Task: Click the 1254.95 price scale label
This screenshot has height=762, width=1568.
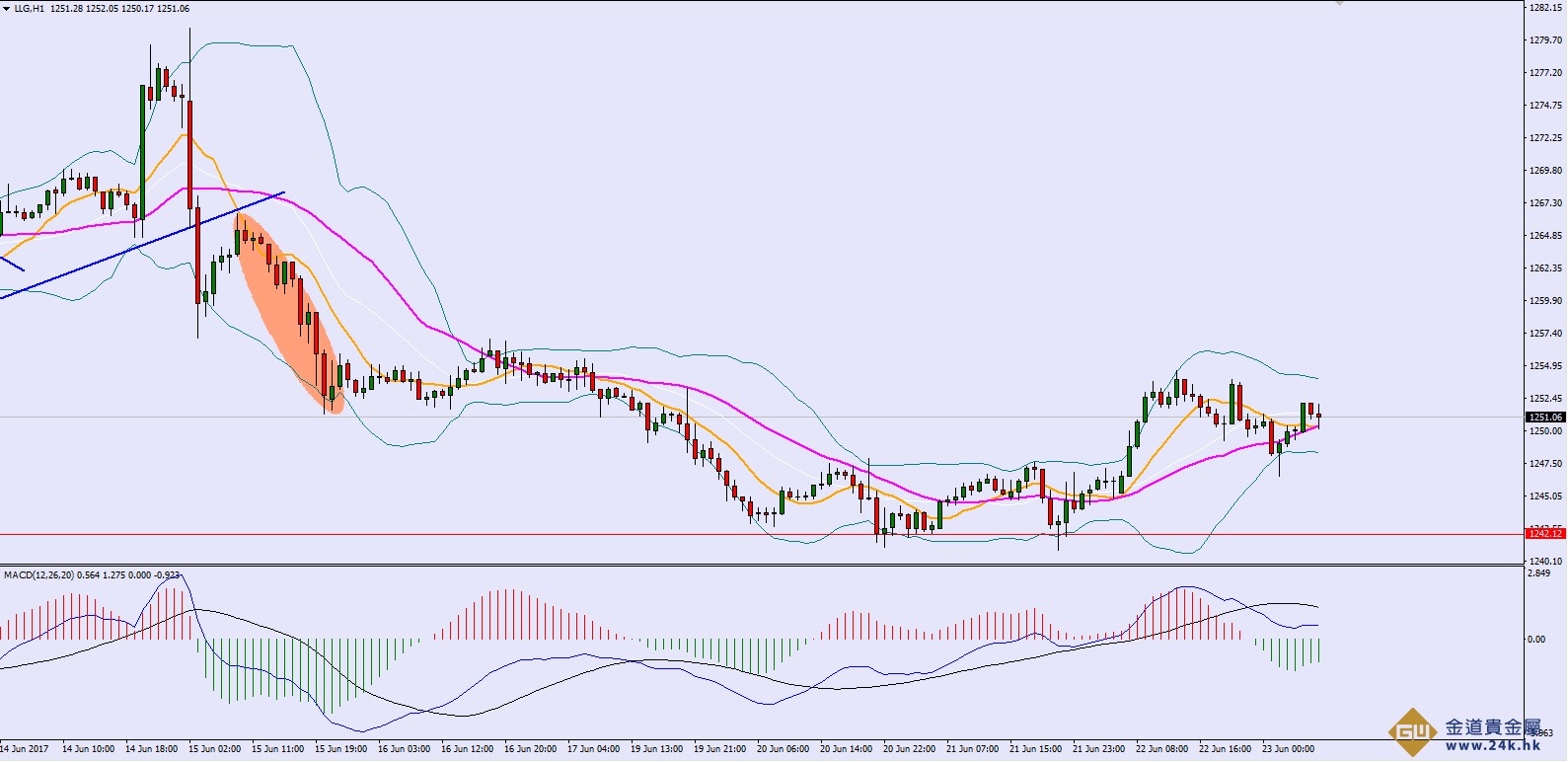Action: pos(1545,366)
